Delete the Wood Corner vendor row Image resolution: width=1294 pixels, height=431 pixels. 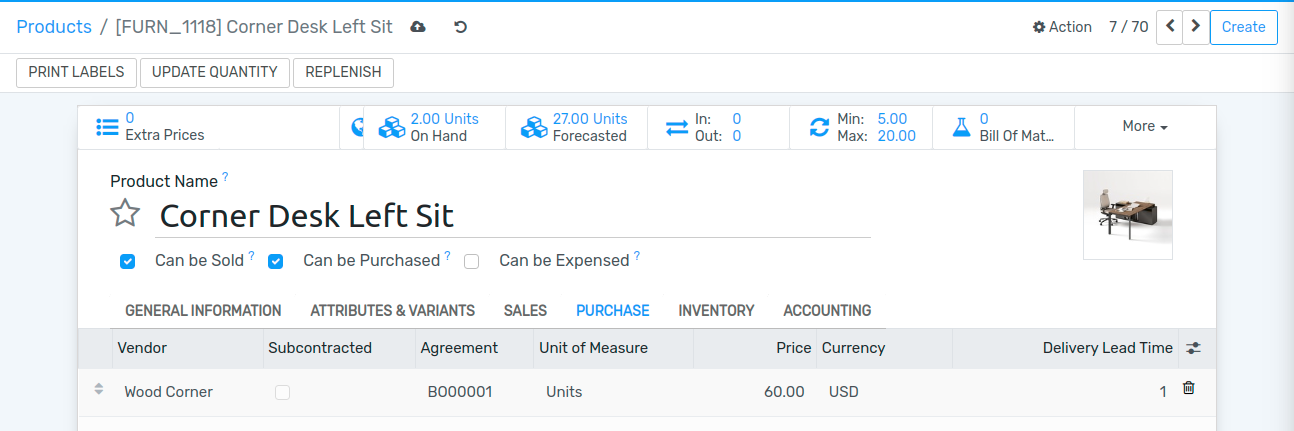click(1188, 388)
